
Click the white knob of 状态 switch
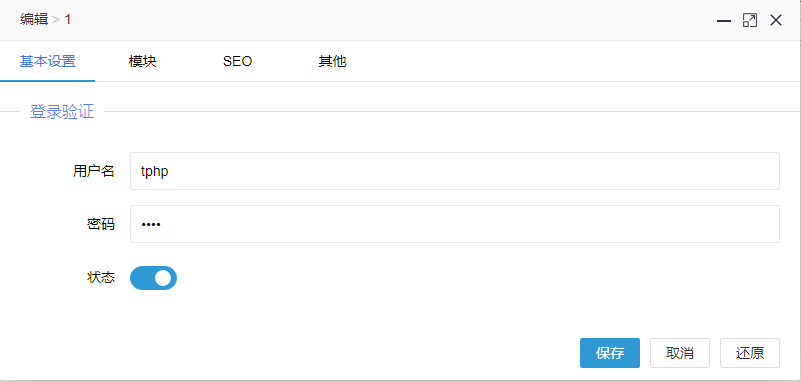163,278
